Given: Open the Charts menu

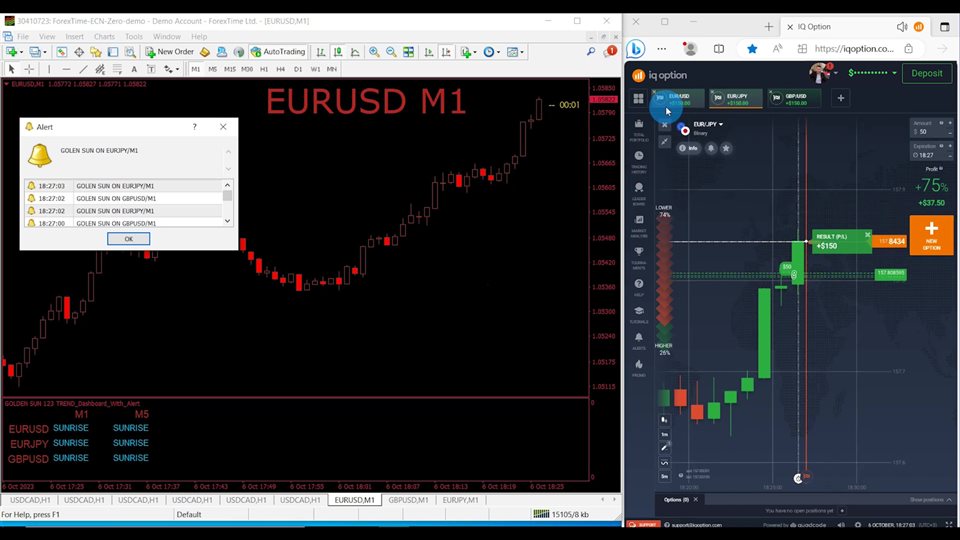Looking at the screenshot, I should pyautogui.click(x=104, y=37).
